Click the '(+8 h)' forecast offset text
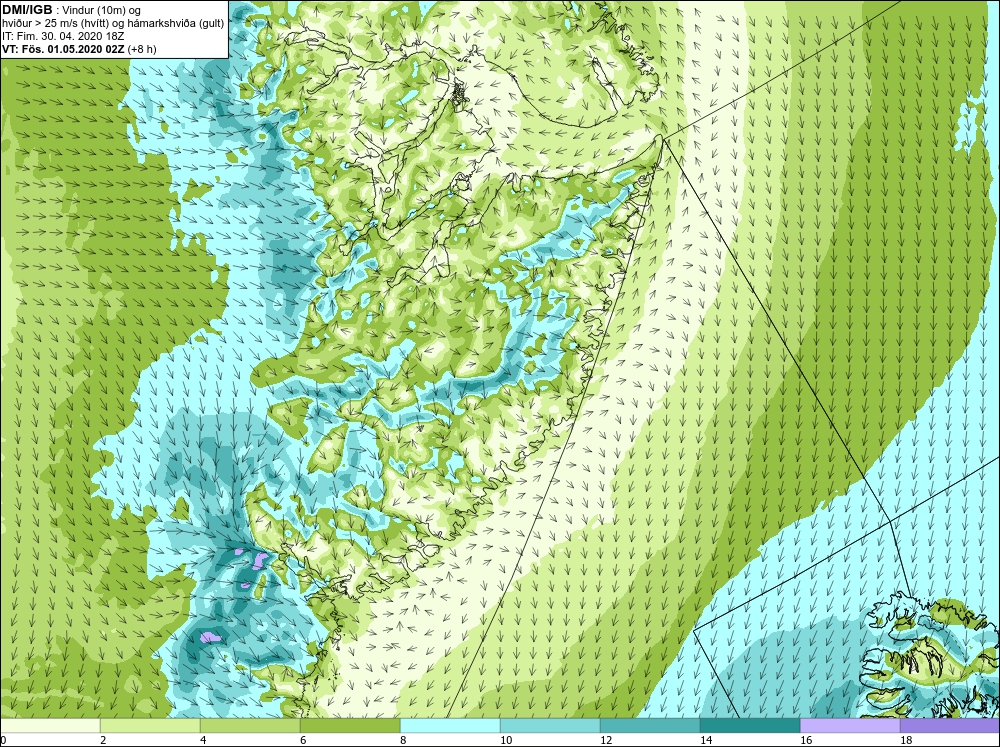 click(x=142, y=48)
